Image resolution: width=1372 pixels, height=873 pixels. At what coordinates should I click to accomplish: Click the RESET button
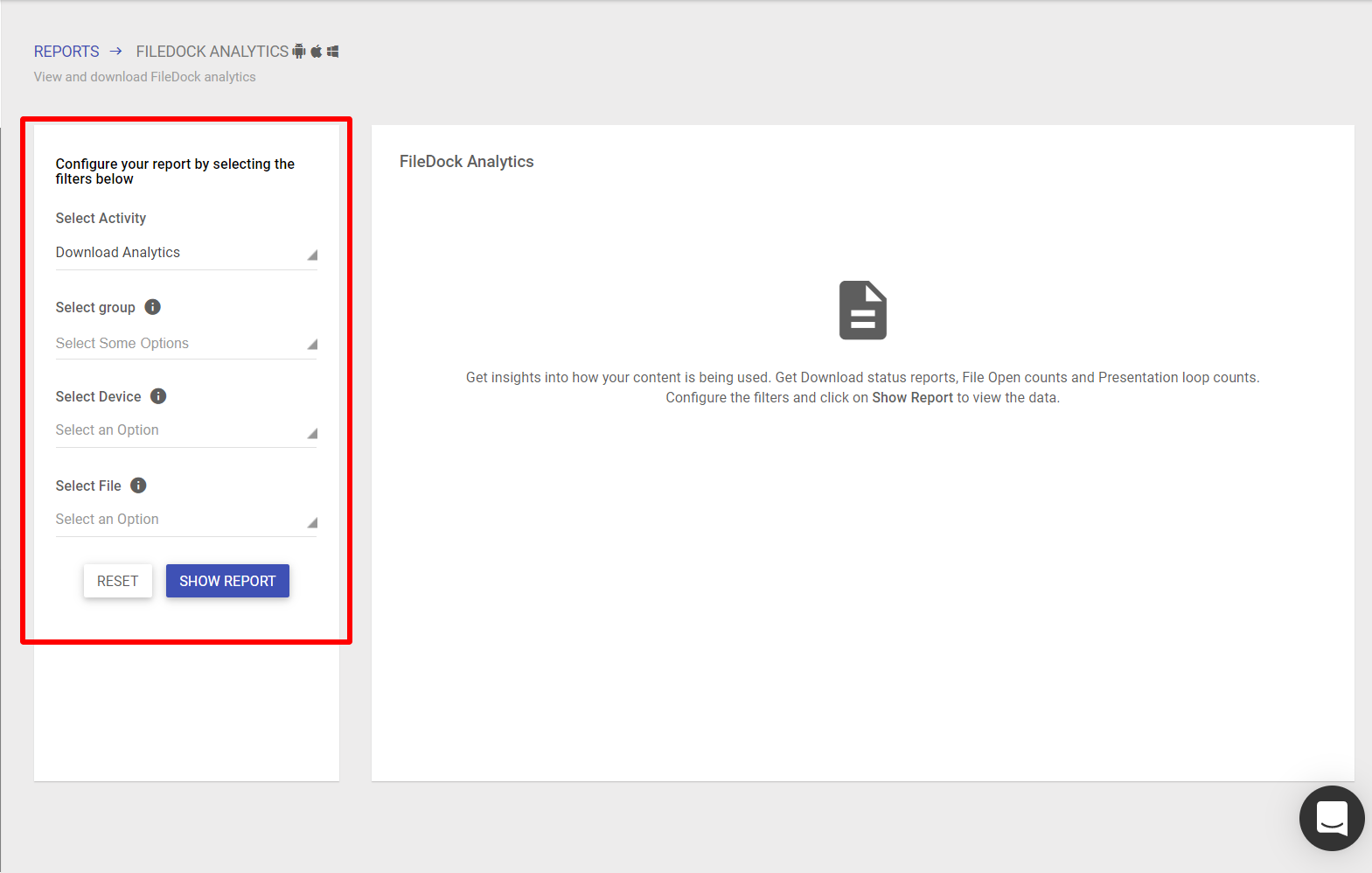118,581
